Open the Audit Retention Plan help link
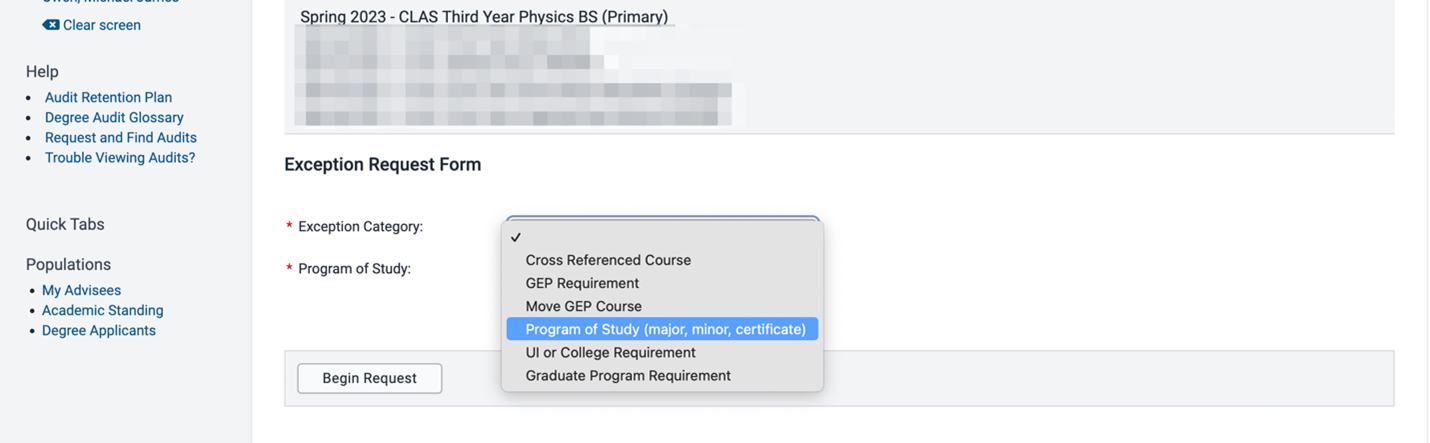Viewport: 1430px width, 443px height. (108, 97)
